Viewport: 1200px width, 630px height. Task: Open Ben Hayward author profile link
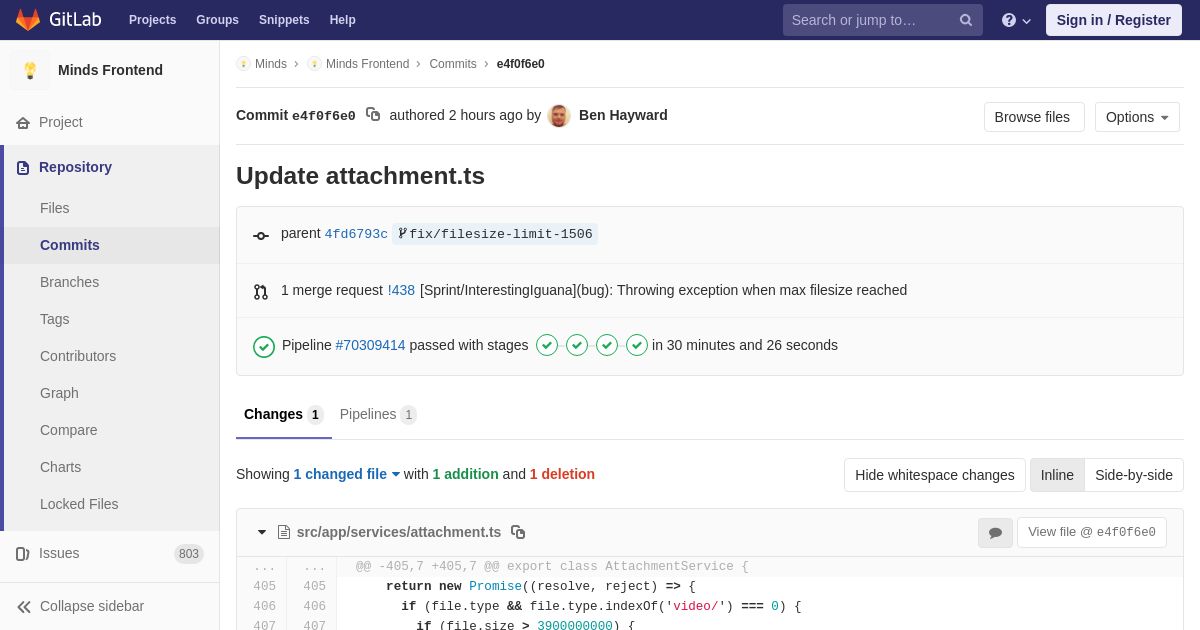coord(623,115)
